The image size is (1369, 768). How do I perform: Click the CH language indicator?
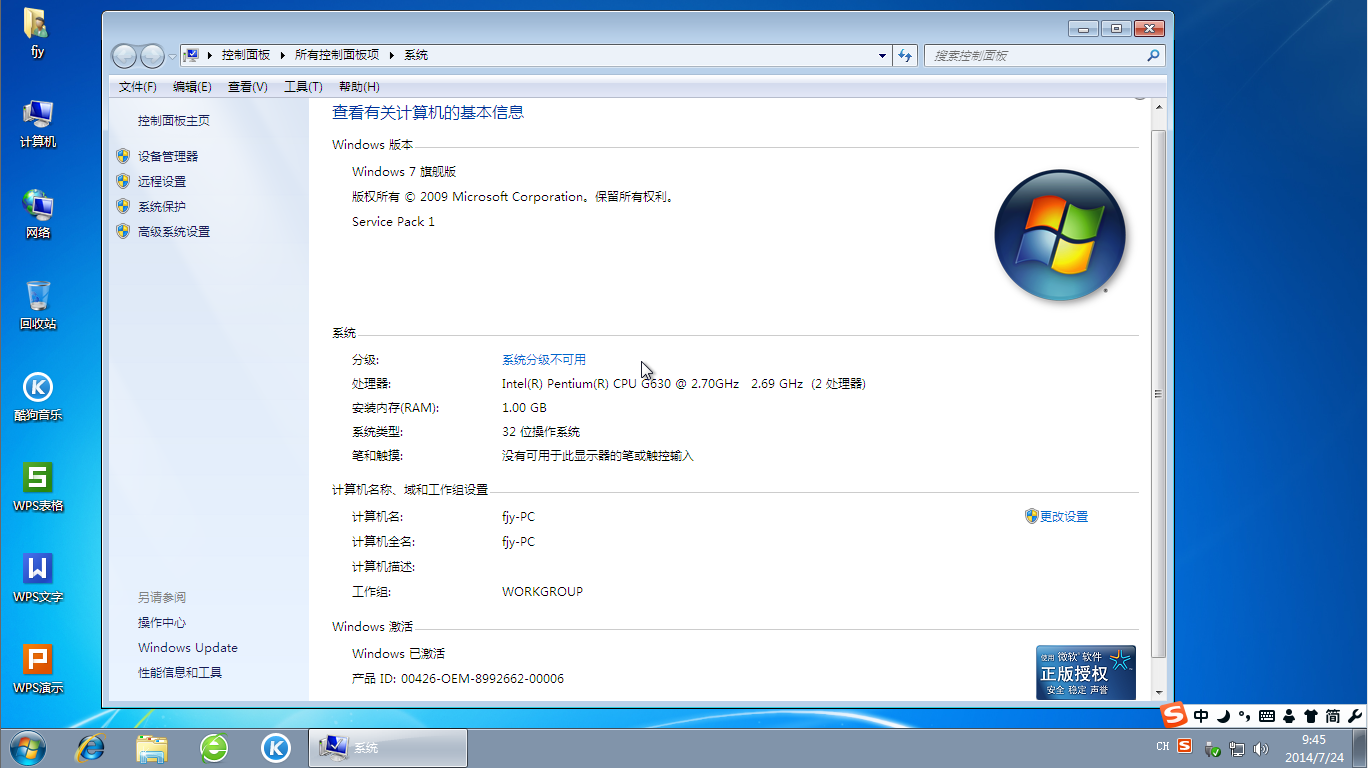[1163, 747]
